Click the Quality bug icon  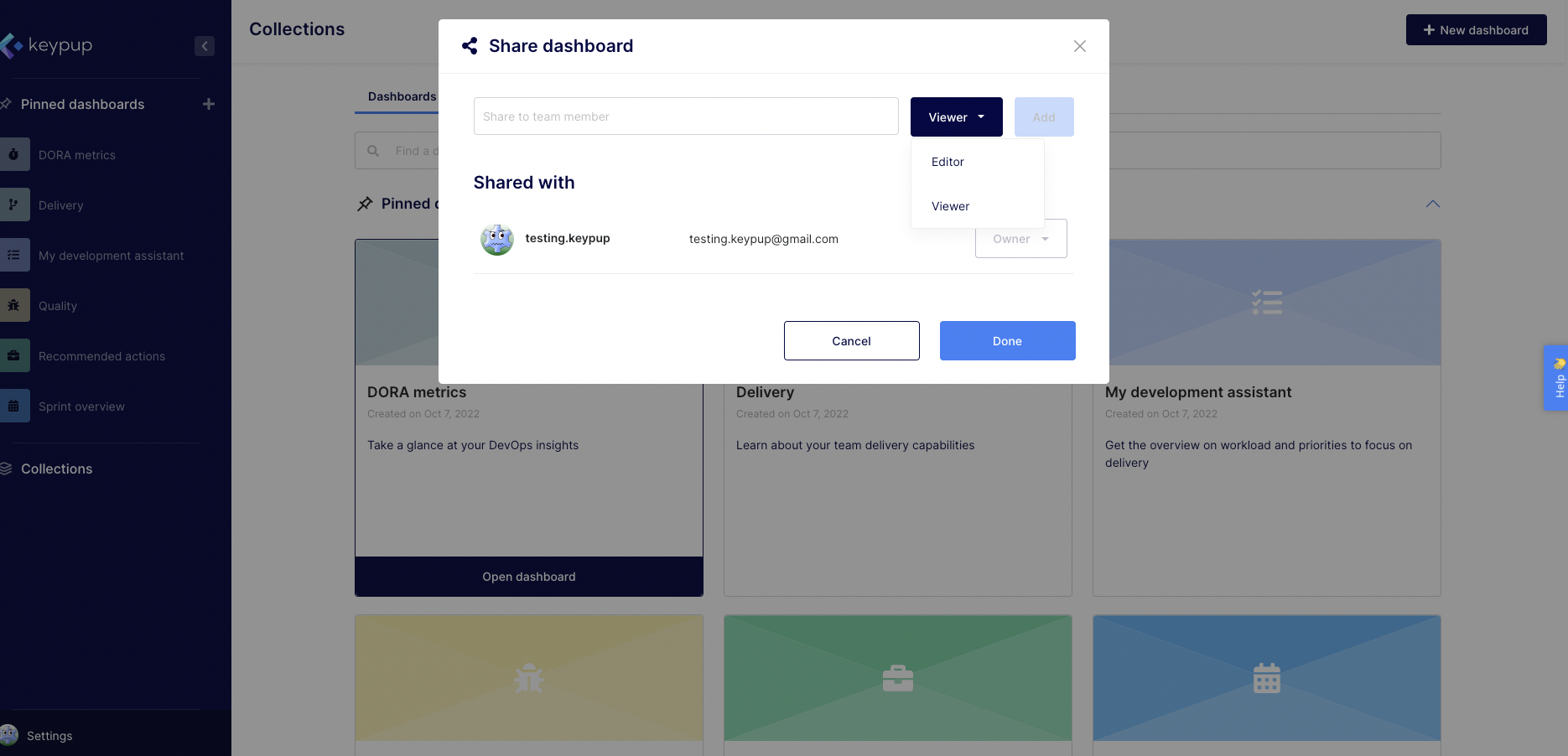coord(15,305)
